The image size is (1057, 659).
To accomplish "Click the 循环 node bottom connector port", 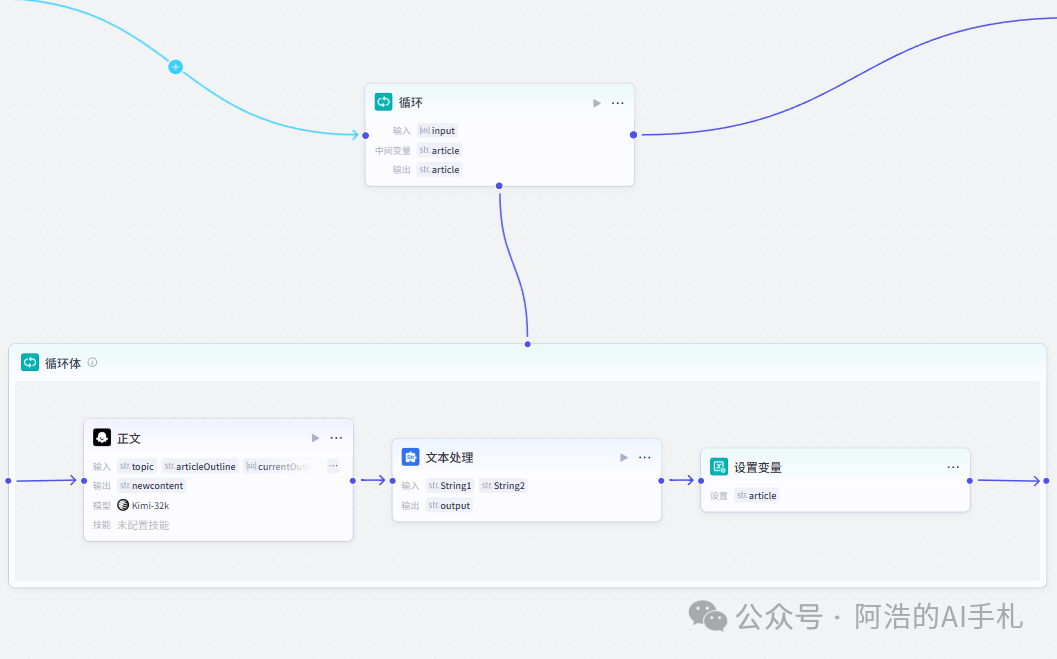I will tap(499, 186).
